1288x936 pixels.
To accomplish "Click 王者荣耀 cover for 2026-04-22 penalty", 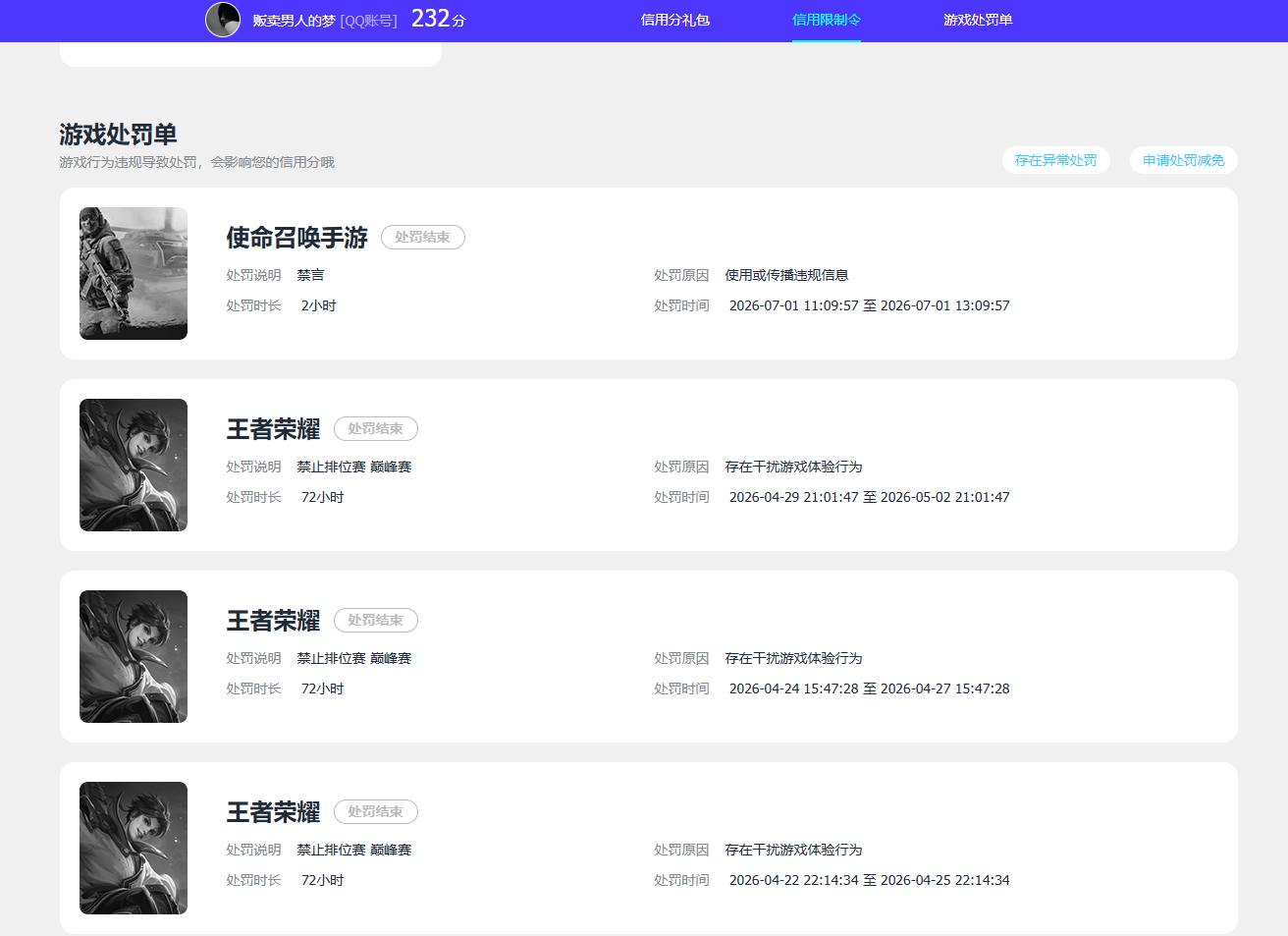I will pos(134,848).
